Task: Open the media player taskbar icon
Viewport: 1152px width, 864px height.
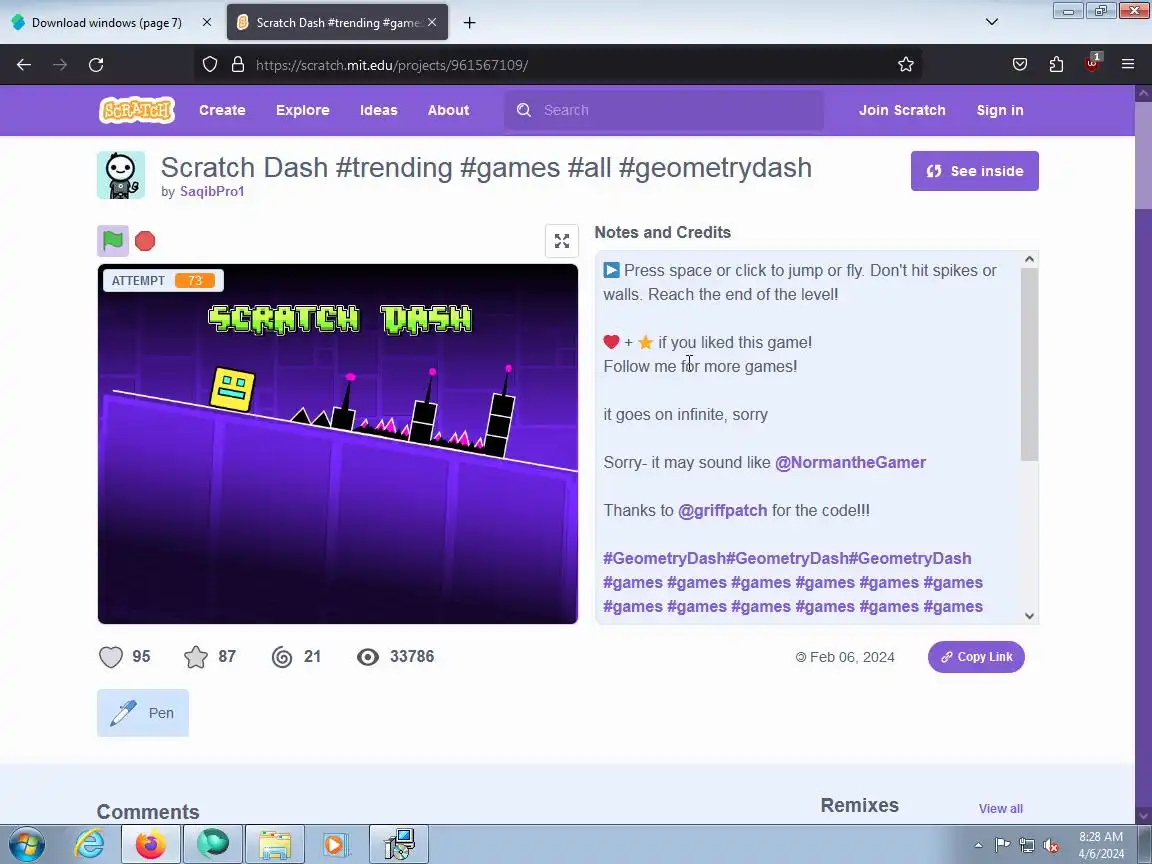Action: 336,844
